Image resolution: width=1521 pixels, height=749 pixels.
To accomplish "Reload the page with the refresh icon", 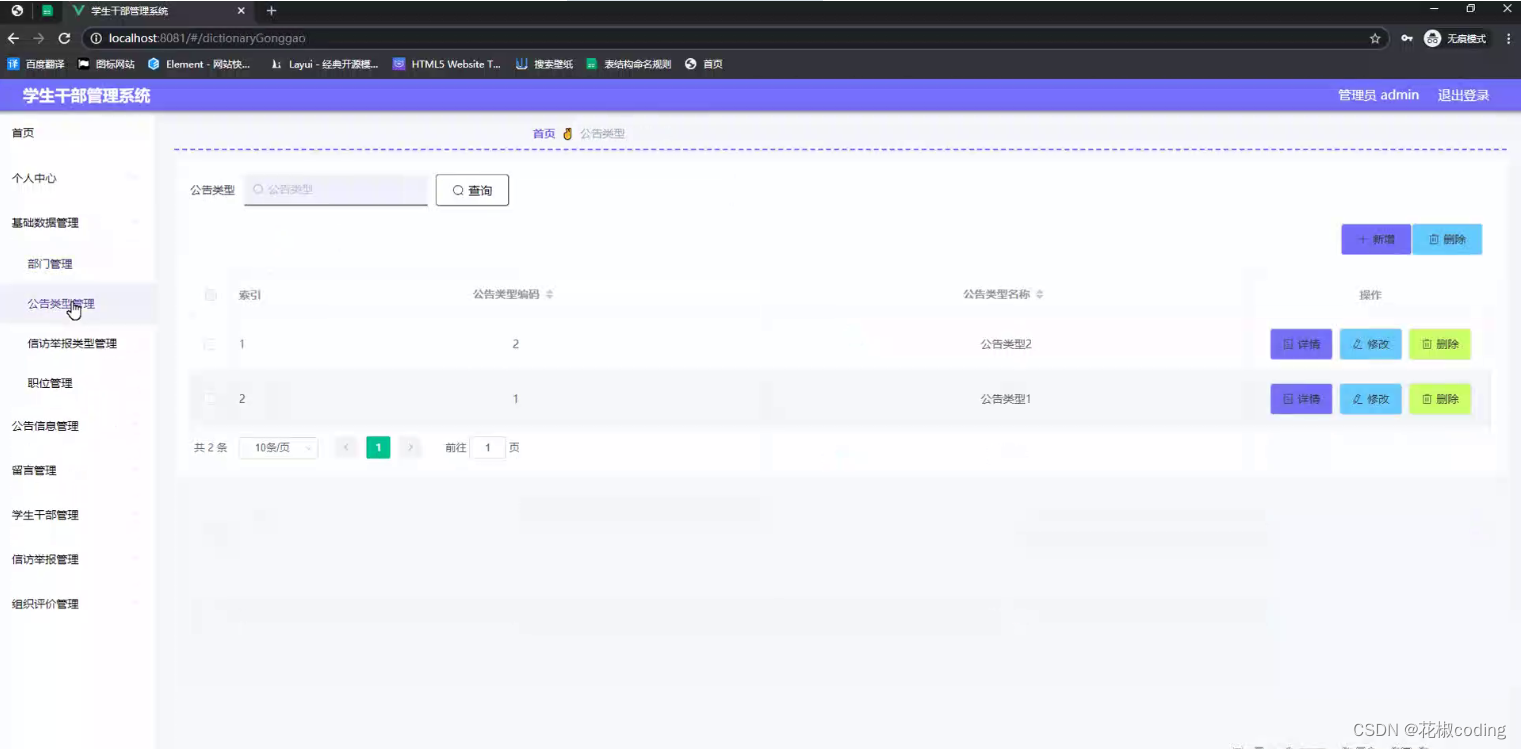I will click(x=65, y=38).
